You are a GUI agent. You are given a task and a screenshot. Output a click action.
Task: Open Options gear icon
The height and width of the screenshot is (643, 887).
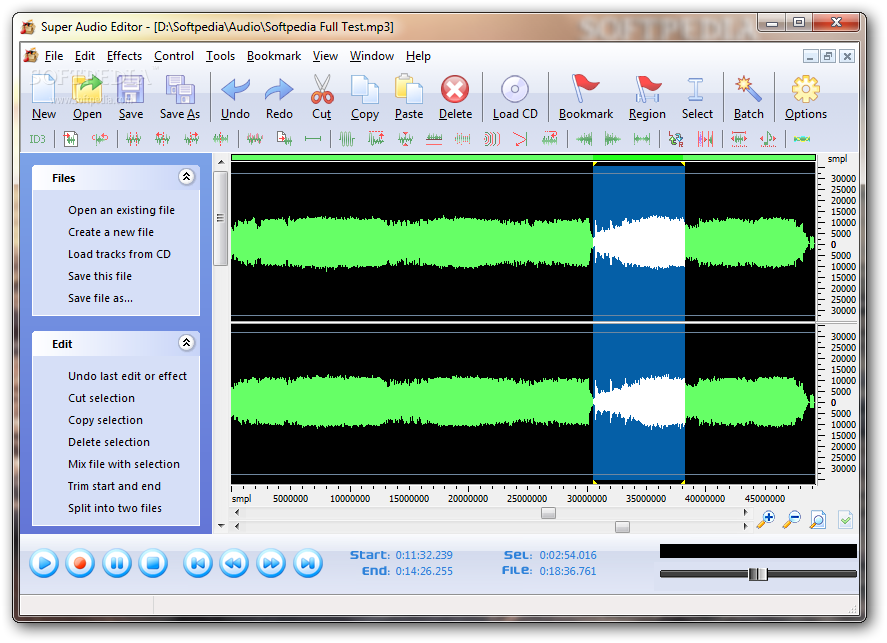[806, 89]
